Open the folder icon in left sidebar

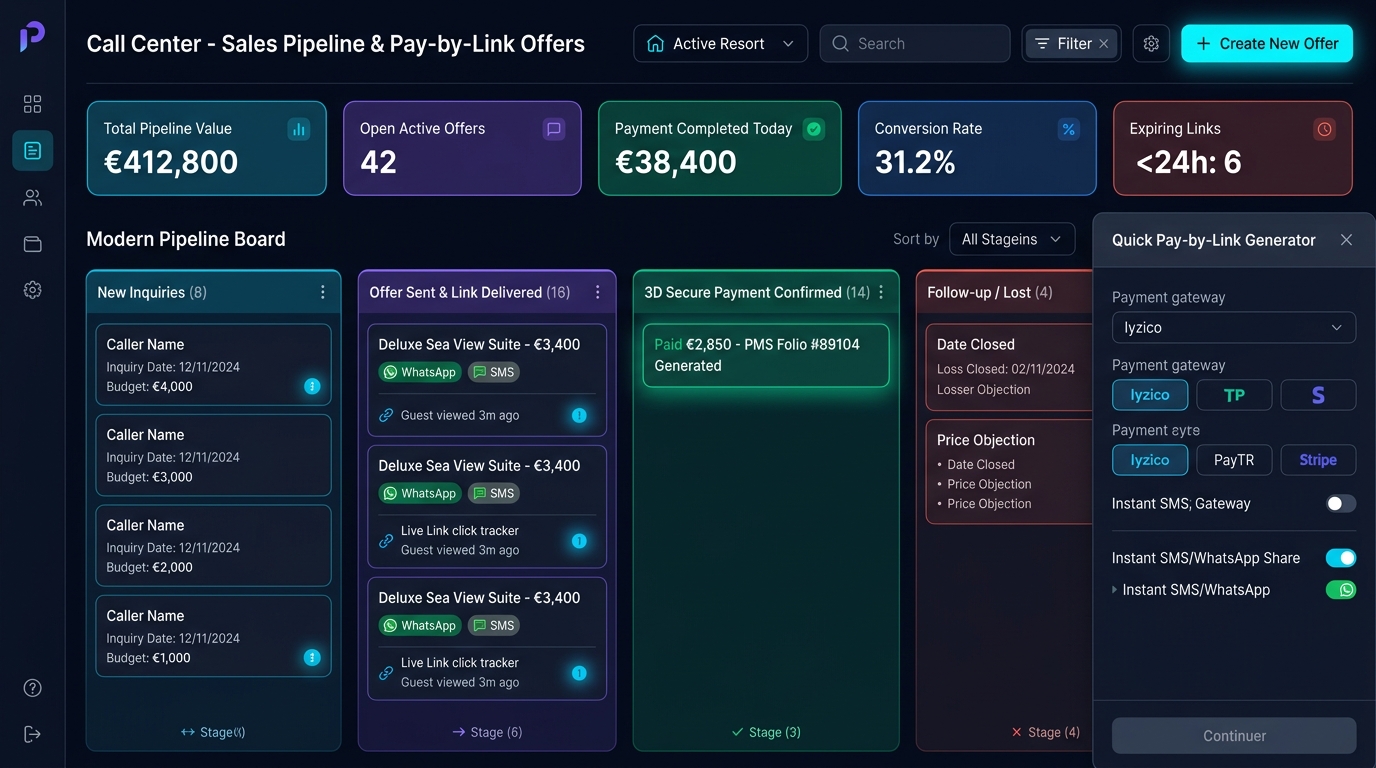[x=32, y=244]
